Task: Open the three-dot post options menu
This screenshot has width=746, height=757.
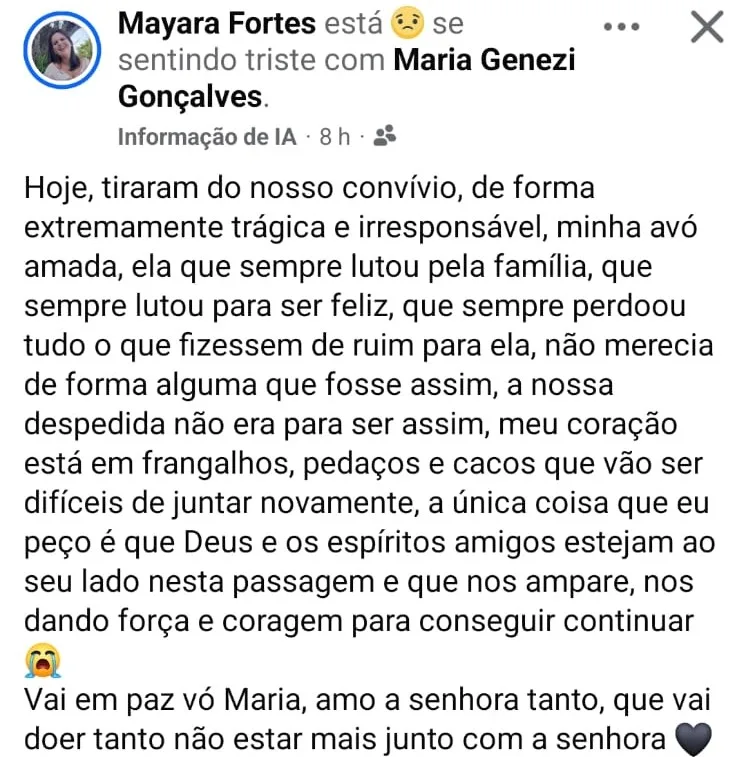Action: tap(621, 27)
